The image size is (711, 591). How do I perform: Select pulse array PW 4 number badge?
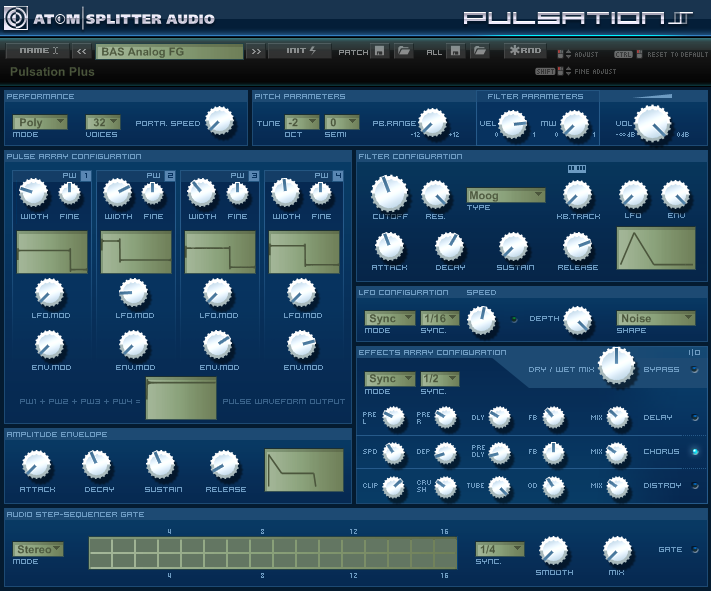click(338, 176)
